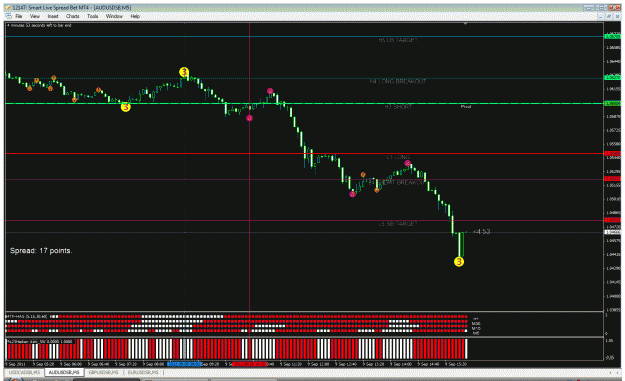625x381 pixels.
Task: Click the yellow 3 marker at lowest candle
Action: coord(459,262)
